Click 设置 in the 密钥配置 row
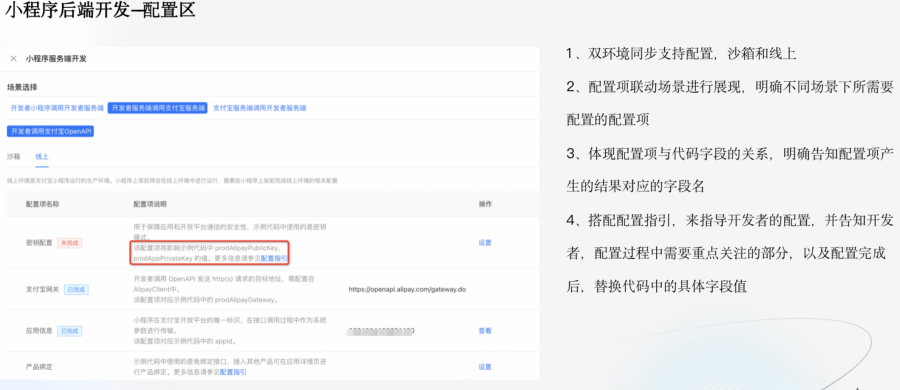The width and height of the screenshot is (900, 390). (485, 243)
